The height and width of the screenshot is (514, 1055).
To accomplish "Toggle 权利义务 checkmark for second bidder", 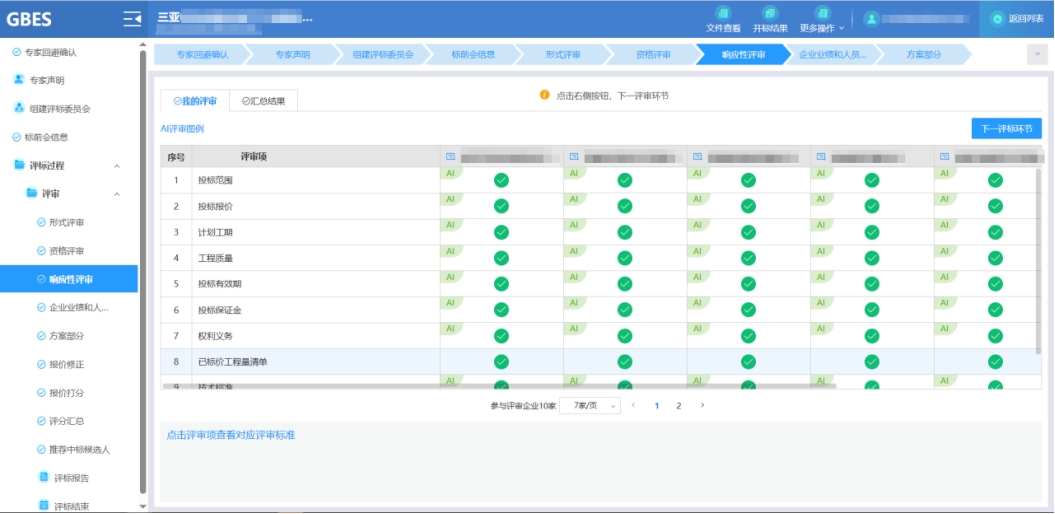I will point(625,336).
